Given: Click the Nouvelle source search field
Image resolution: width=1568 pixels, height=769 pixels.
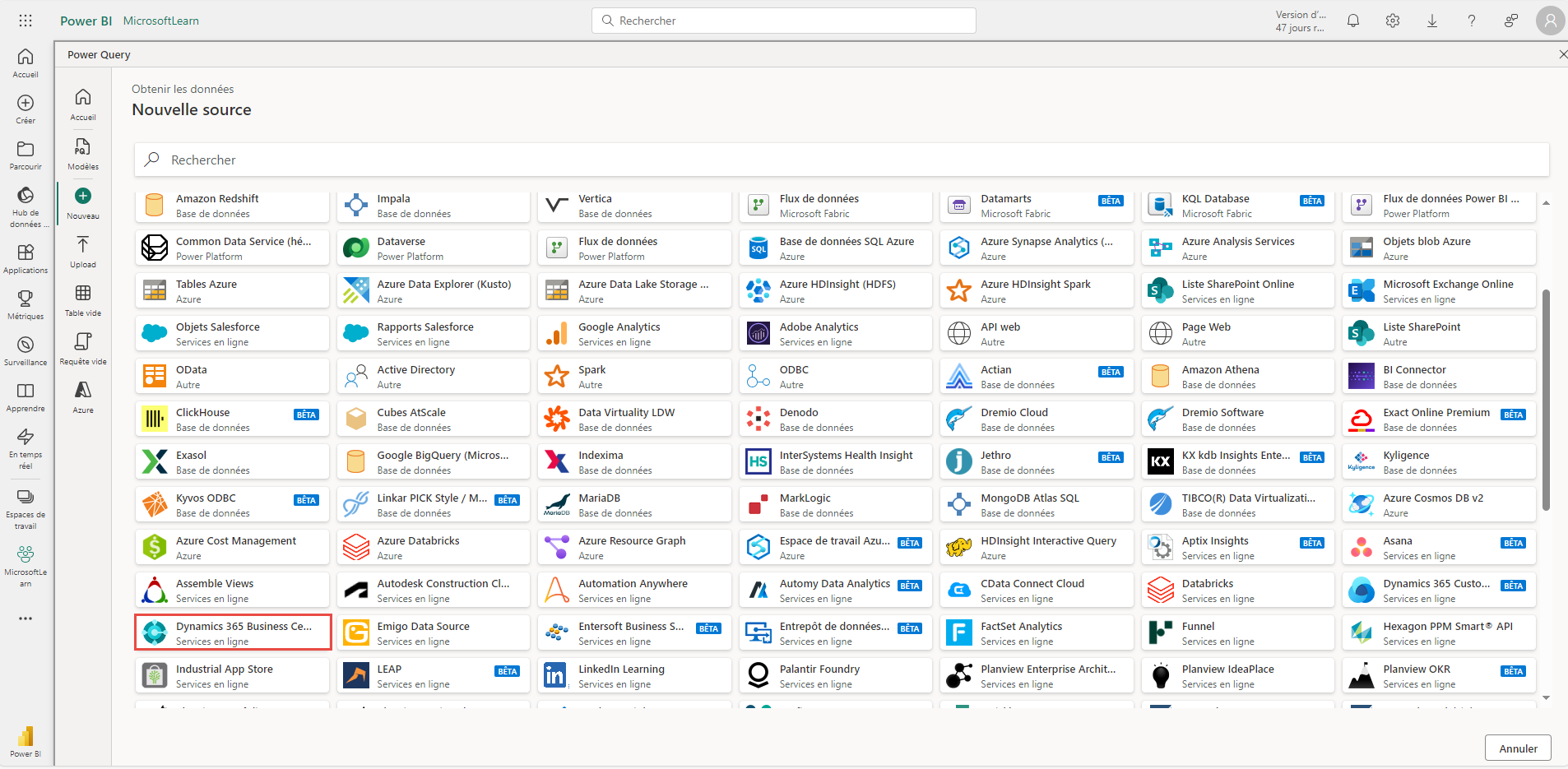Looking at the screenshot, I should point(842,160).
